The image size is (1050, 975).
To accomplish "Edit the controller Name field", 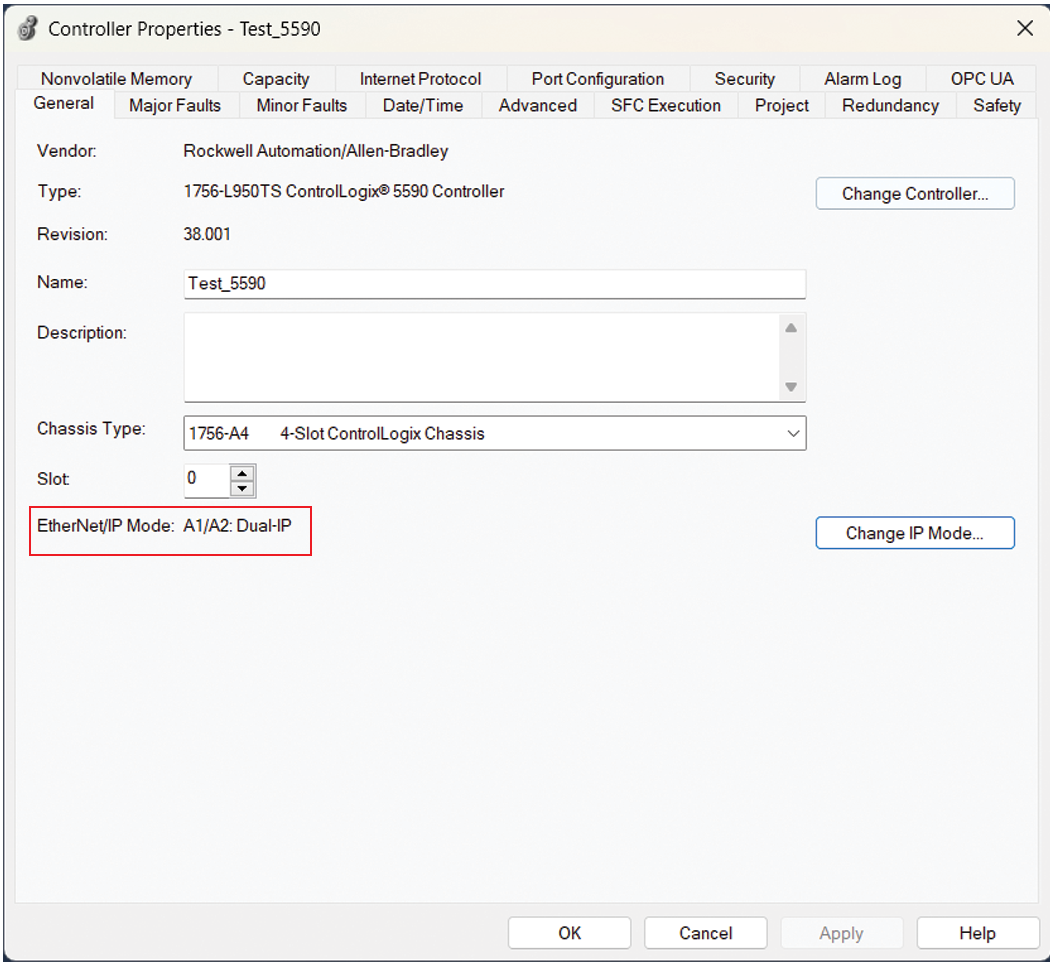I will [494, 284].
